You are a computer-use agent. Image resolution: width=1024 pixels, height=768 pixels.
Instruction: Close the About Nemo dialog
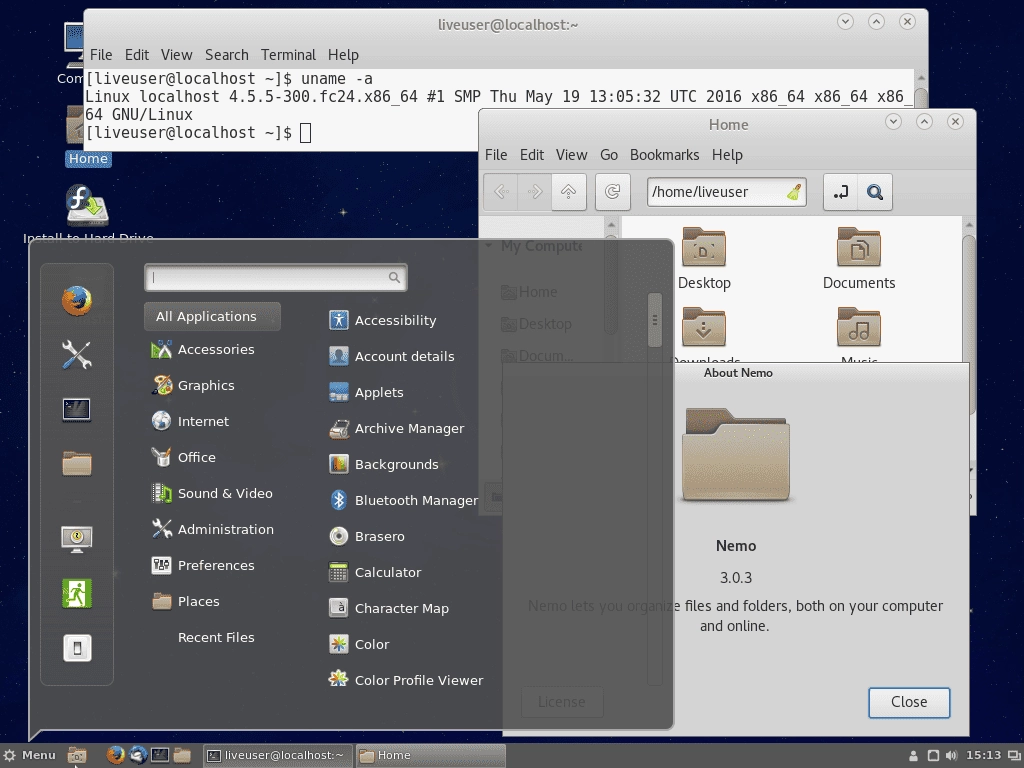909,702
